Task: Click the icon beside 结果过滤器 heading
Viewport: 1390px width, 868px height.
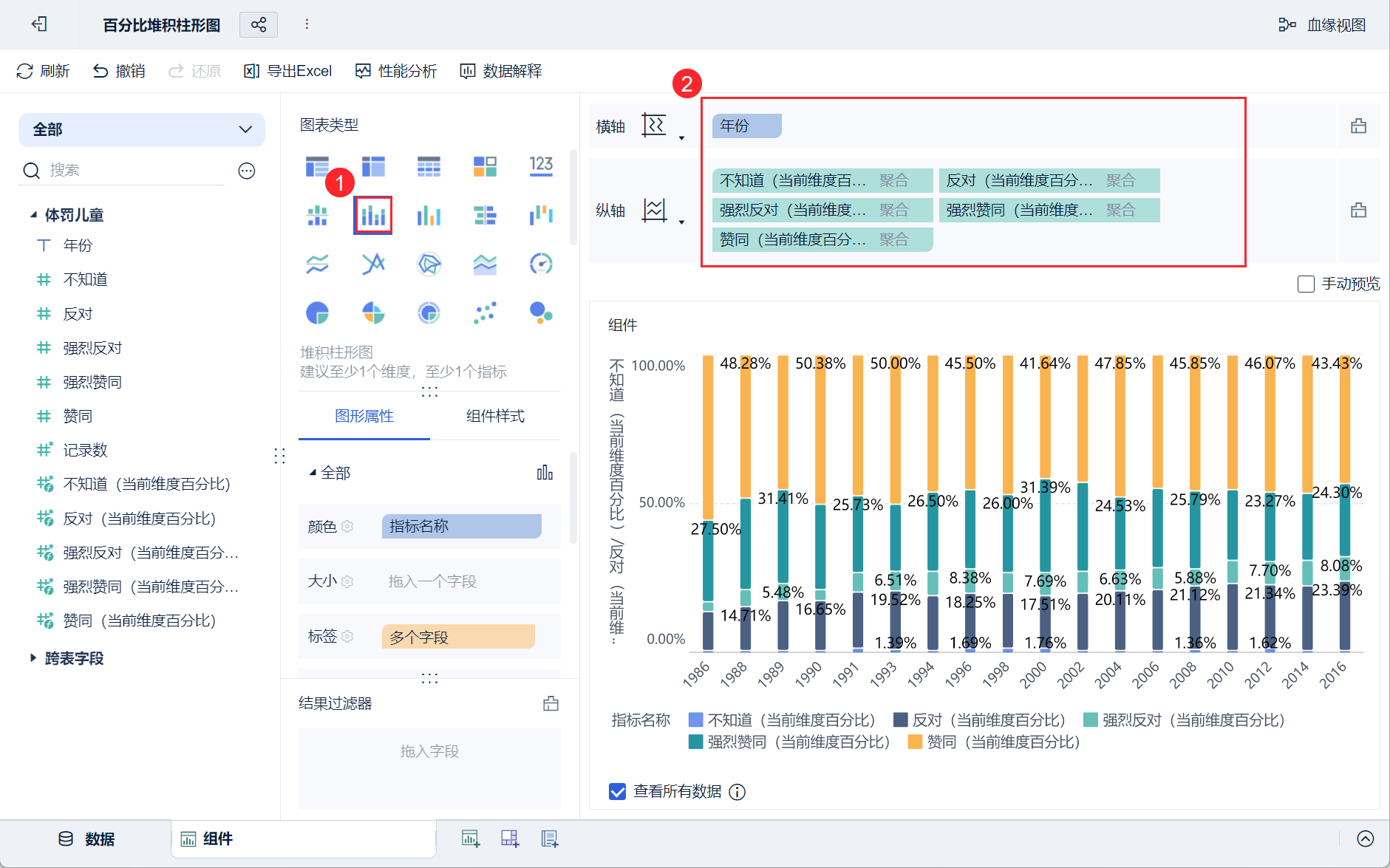Action: (551, 703)
